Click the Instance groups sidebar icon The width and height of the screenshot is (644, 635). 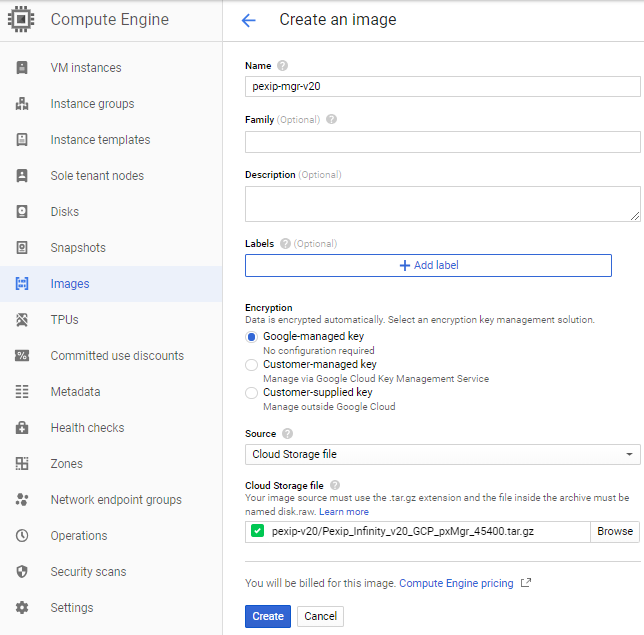pos(22,104)
